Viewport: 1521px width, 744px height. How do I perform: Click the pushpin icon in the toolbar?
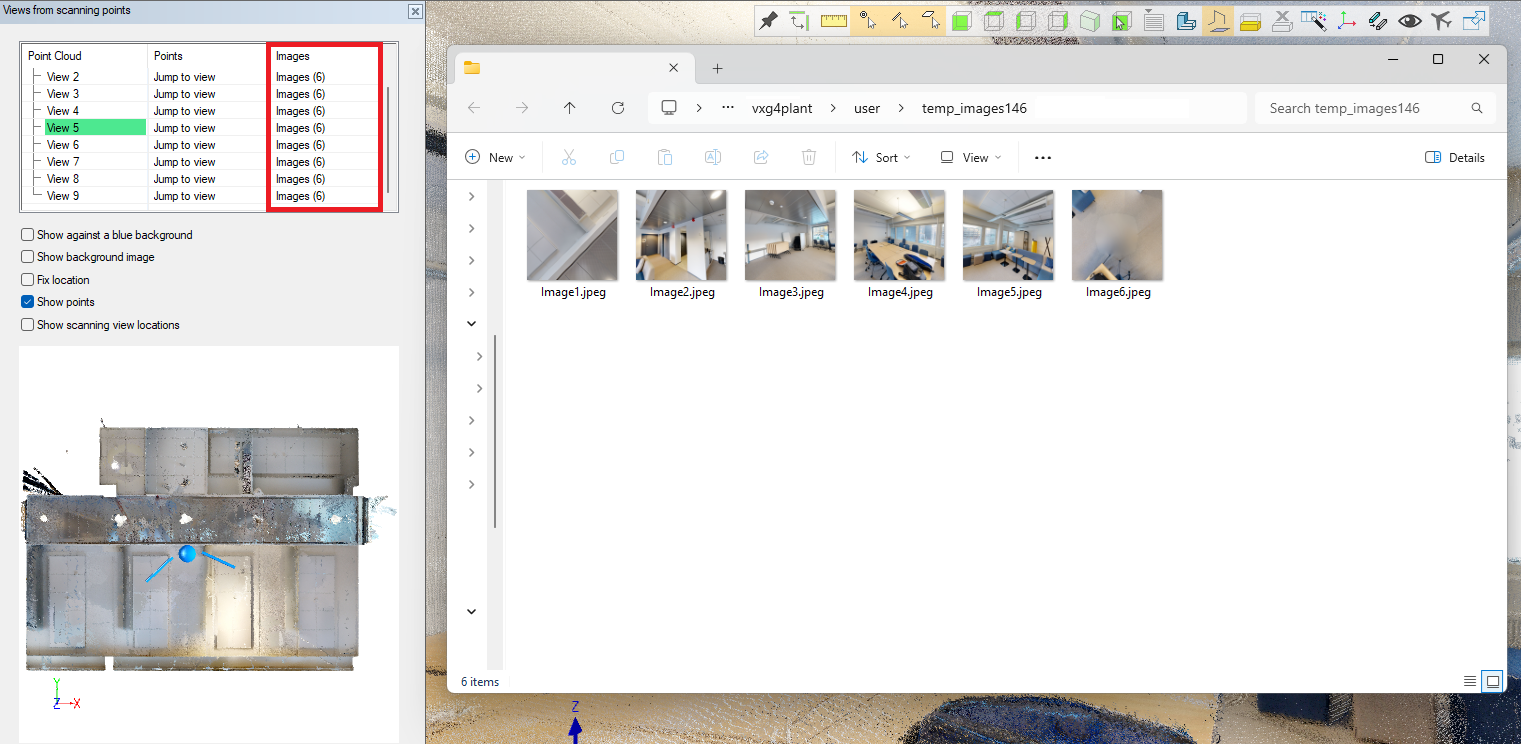[768, 21]
